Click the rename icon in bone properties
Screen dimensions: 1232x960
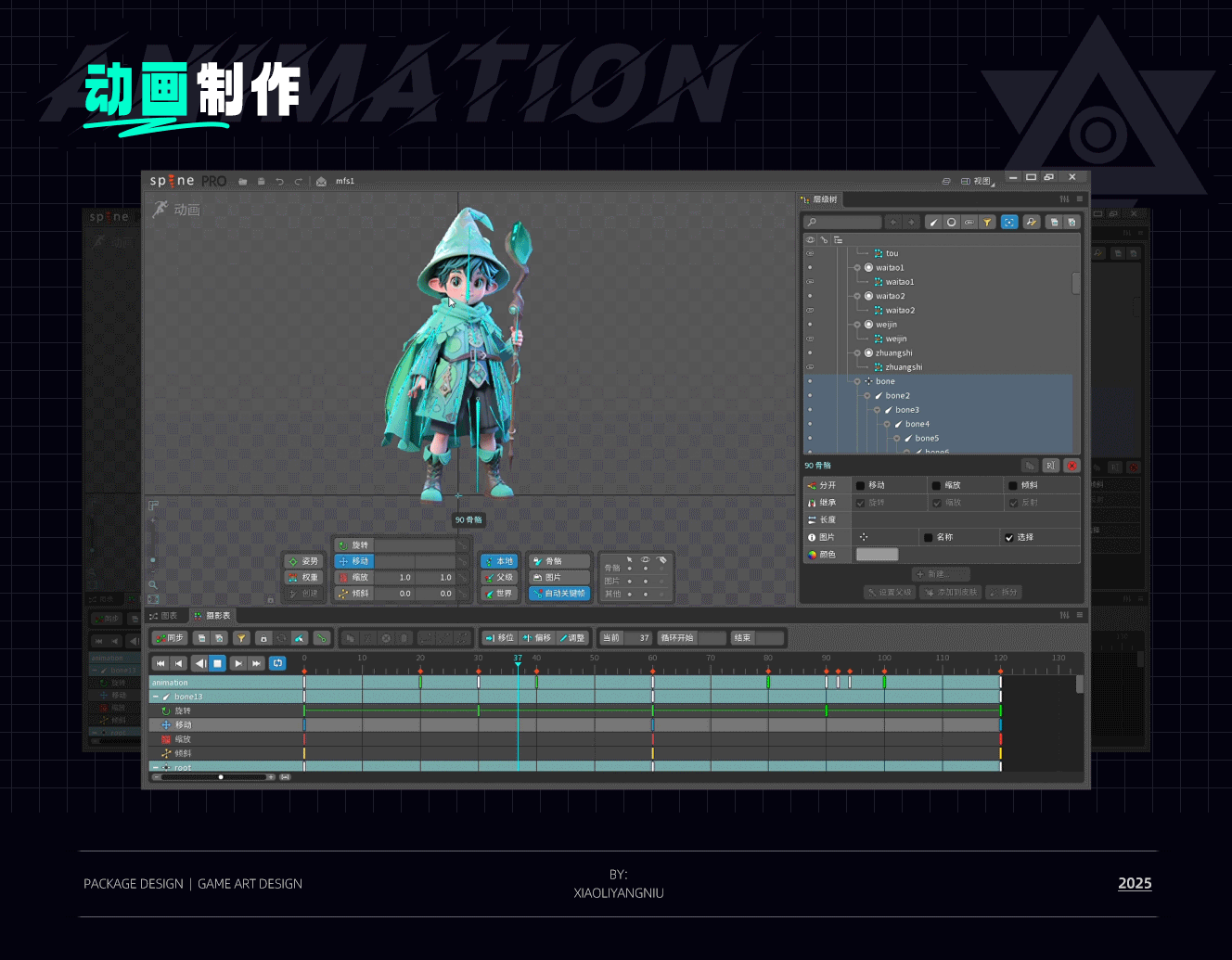[1051, 466]
